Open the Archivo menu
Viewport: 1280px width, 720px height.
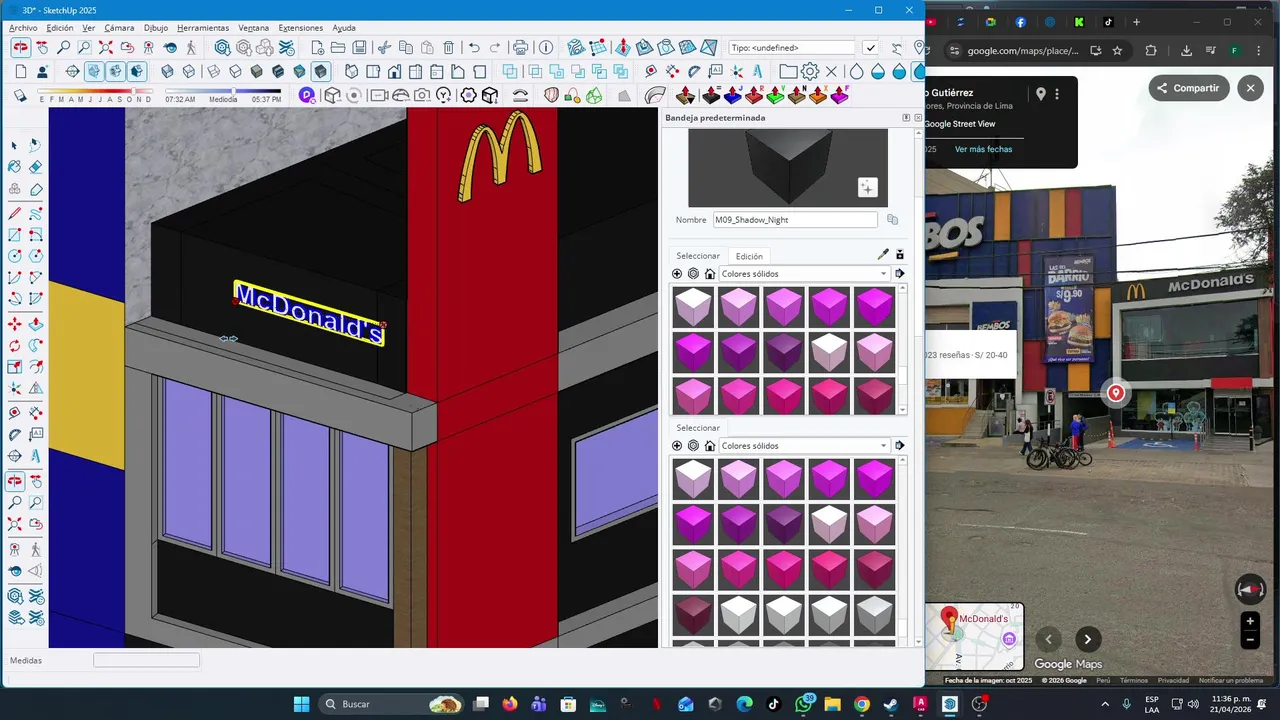pos(23,28)
